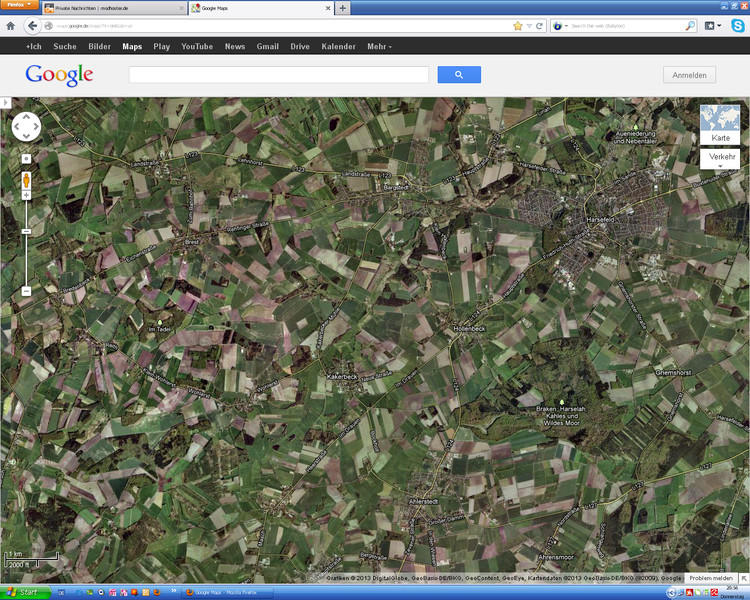Go back to the previous page

pyautogui.click(x=32, y=26)
